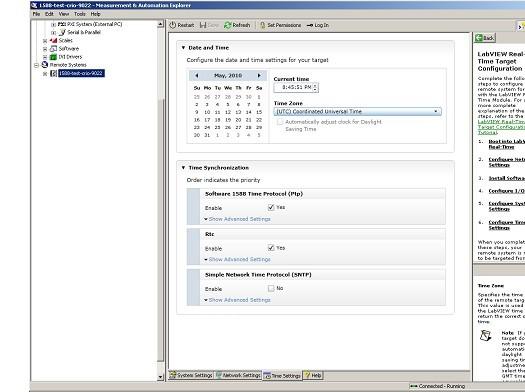
Task: Open the Tools menu
Action: pos(80,14)
